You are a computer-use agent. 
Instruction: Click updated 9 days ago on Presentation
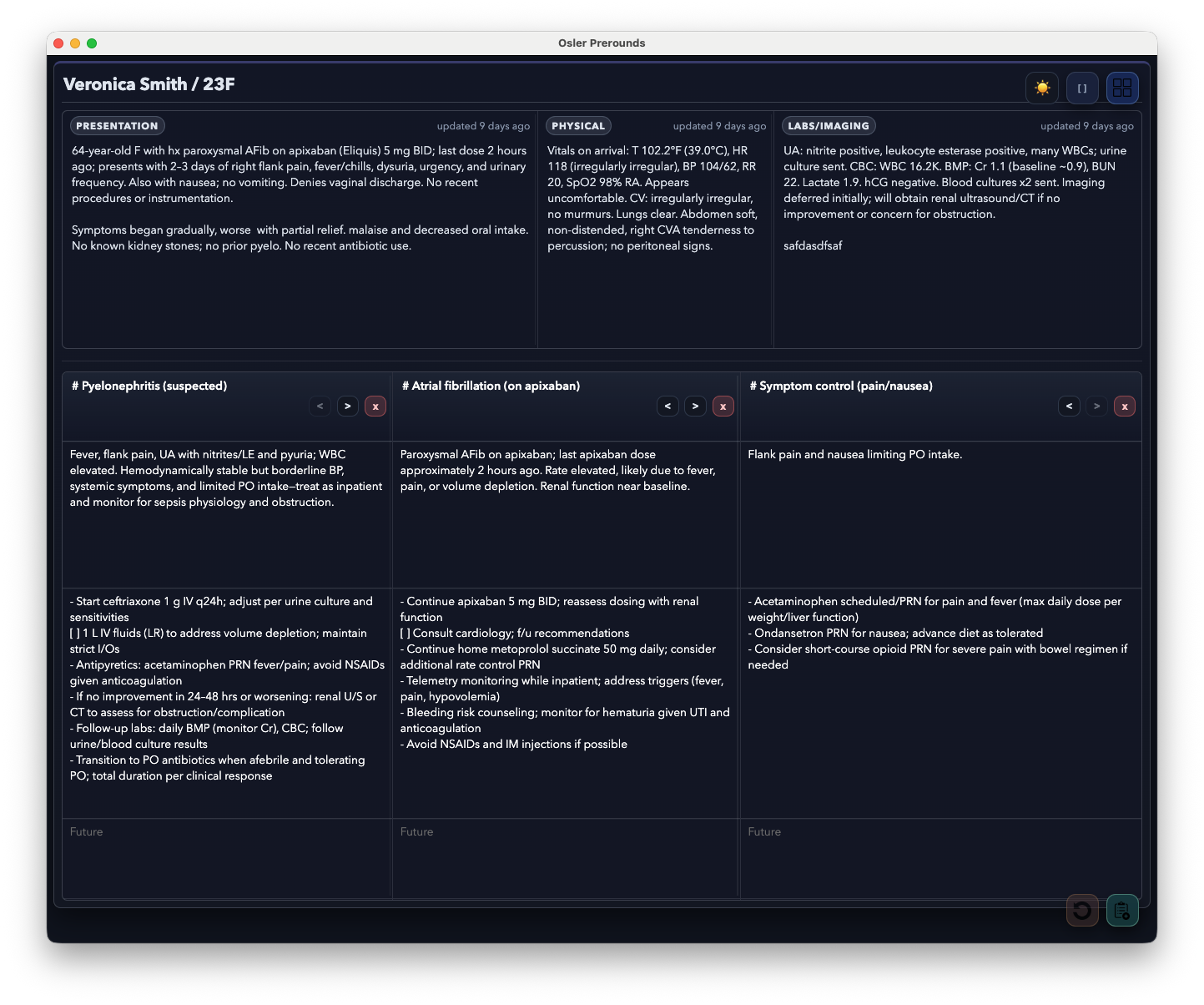[x=483, y=125]
